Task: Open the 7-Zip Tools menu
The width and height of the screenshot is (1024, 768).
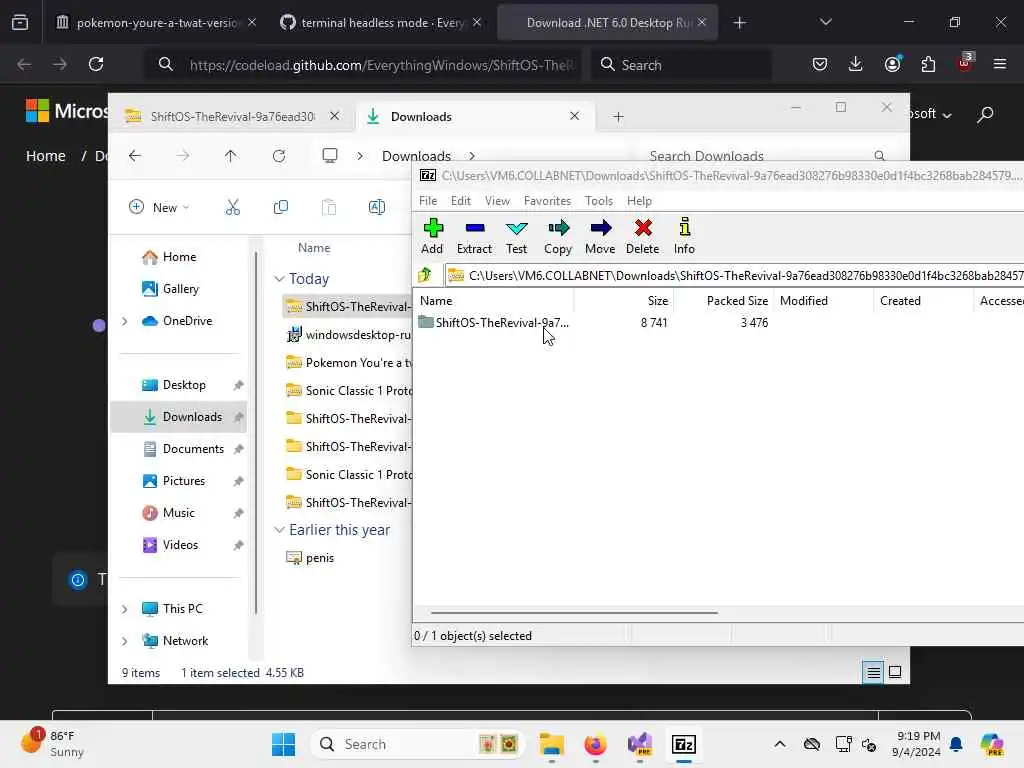Action: point(598,200)
